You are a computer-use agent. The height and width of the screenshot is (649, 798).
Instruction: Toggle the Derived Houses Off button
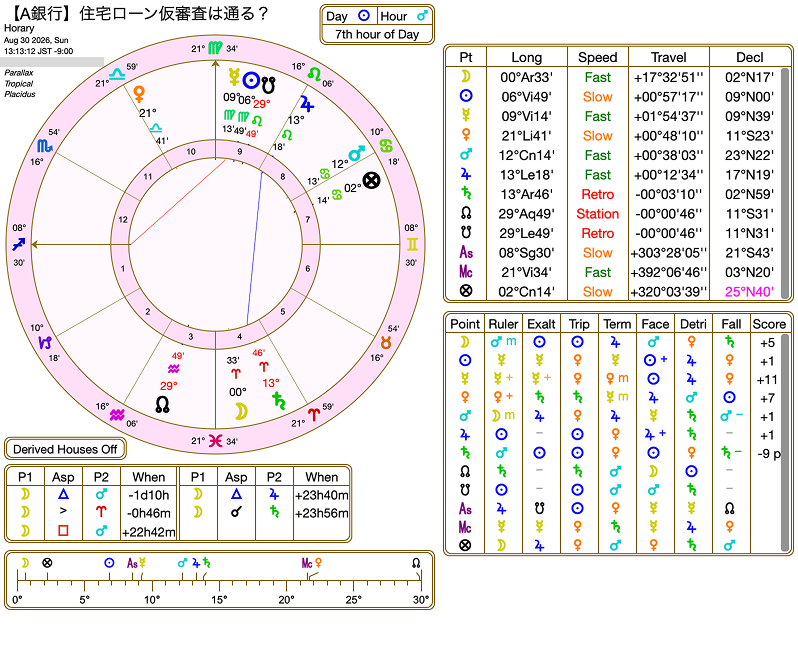[x=65, y=449]
